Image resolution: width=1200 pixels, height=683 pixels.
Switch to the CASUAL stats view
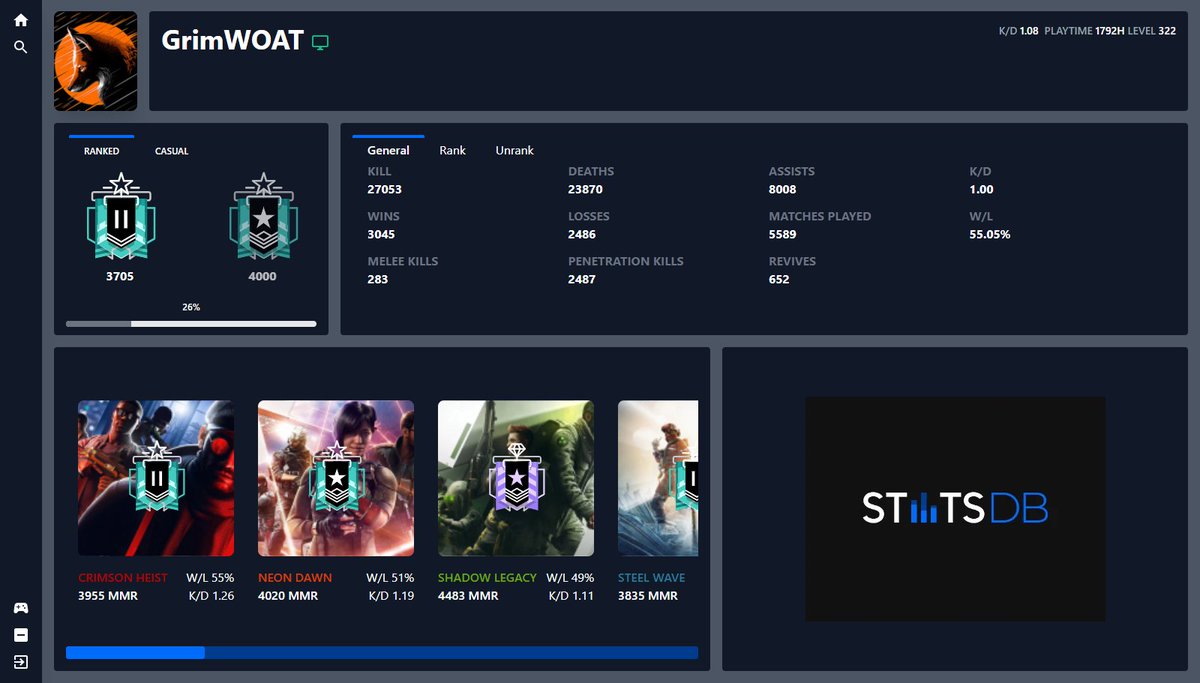point(171,150)
